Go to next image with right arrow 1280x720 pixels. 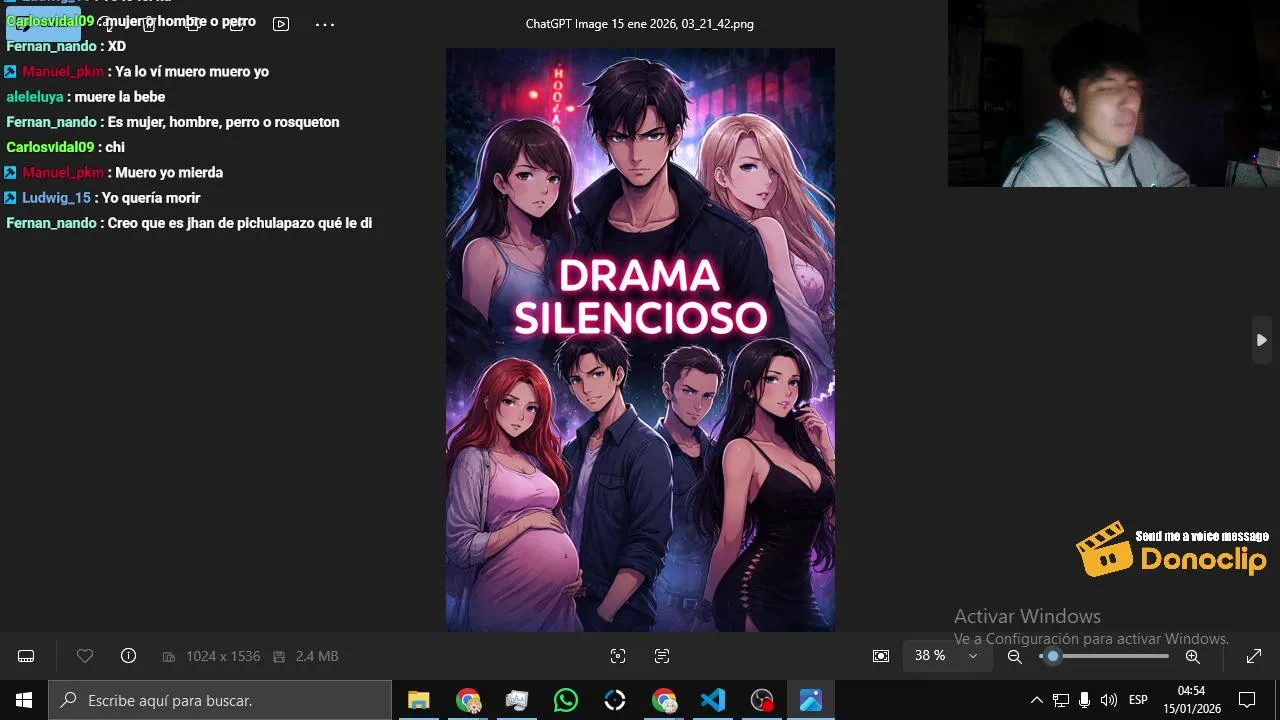click(1262, 340)
